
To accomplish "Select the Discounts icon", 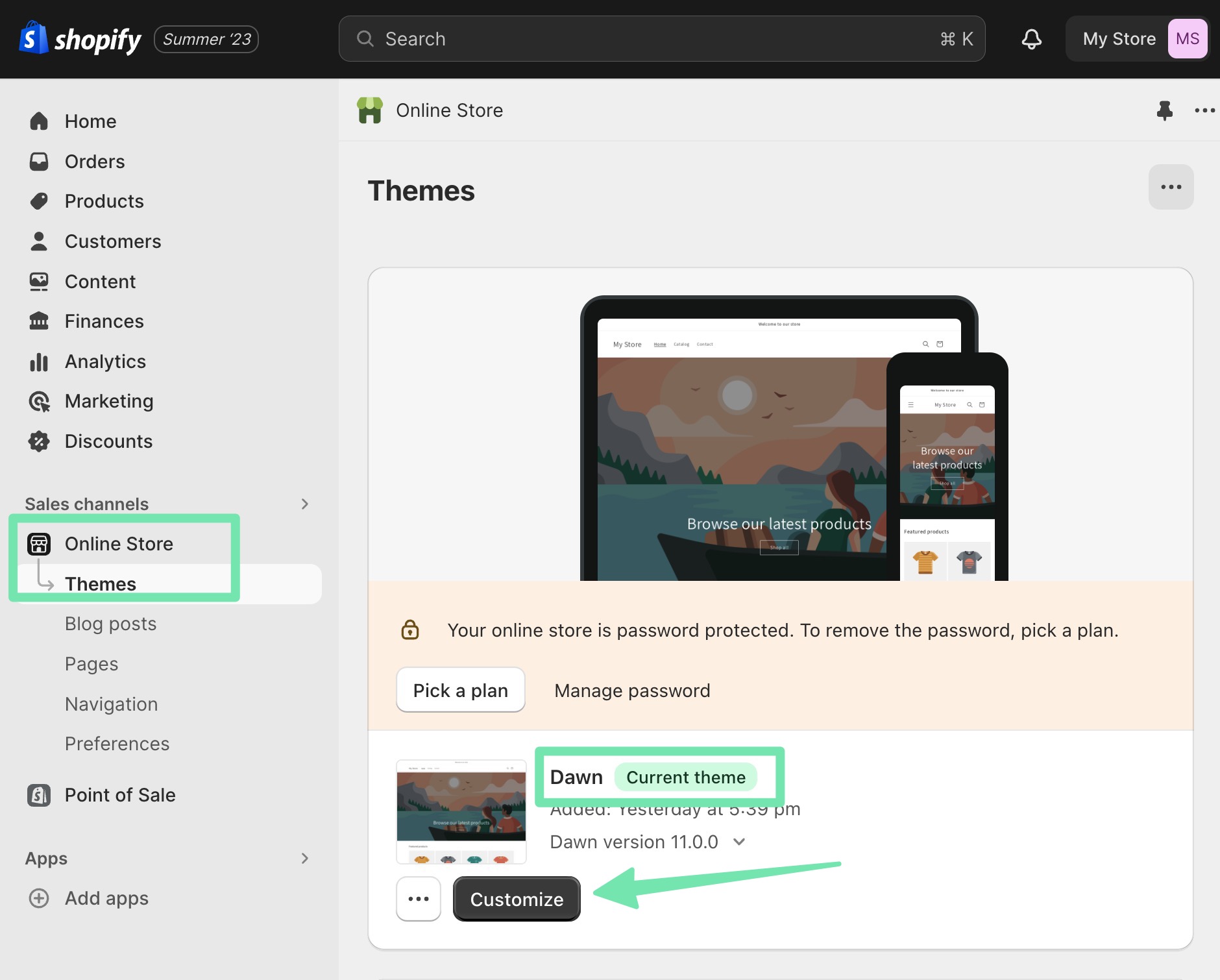I will [39, 441].
